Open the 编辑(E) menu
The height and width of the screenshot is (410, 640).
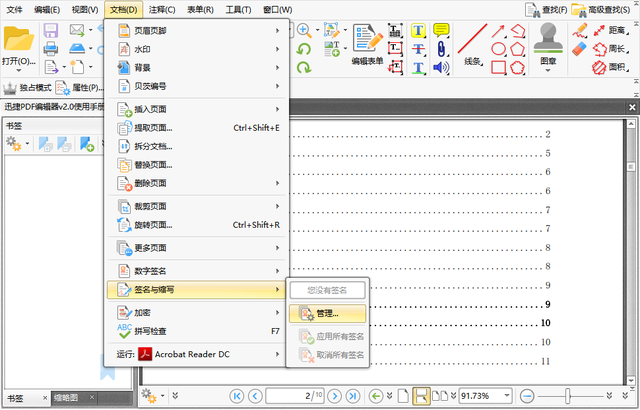point(47,9)
